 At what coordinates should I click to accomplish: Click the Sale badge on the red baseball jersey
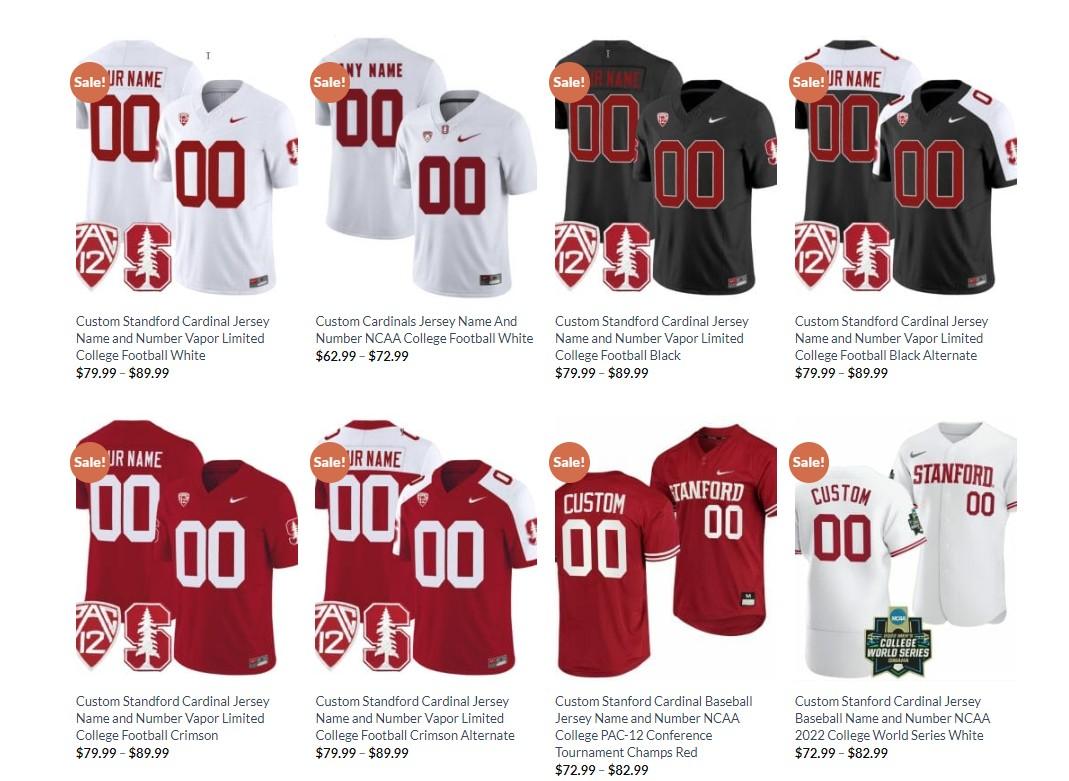coord(569,462)
